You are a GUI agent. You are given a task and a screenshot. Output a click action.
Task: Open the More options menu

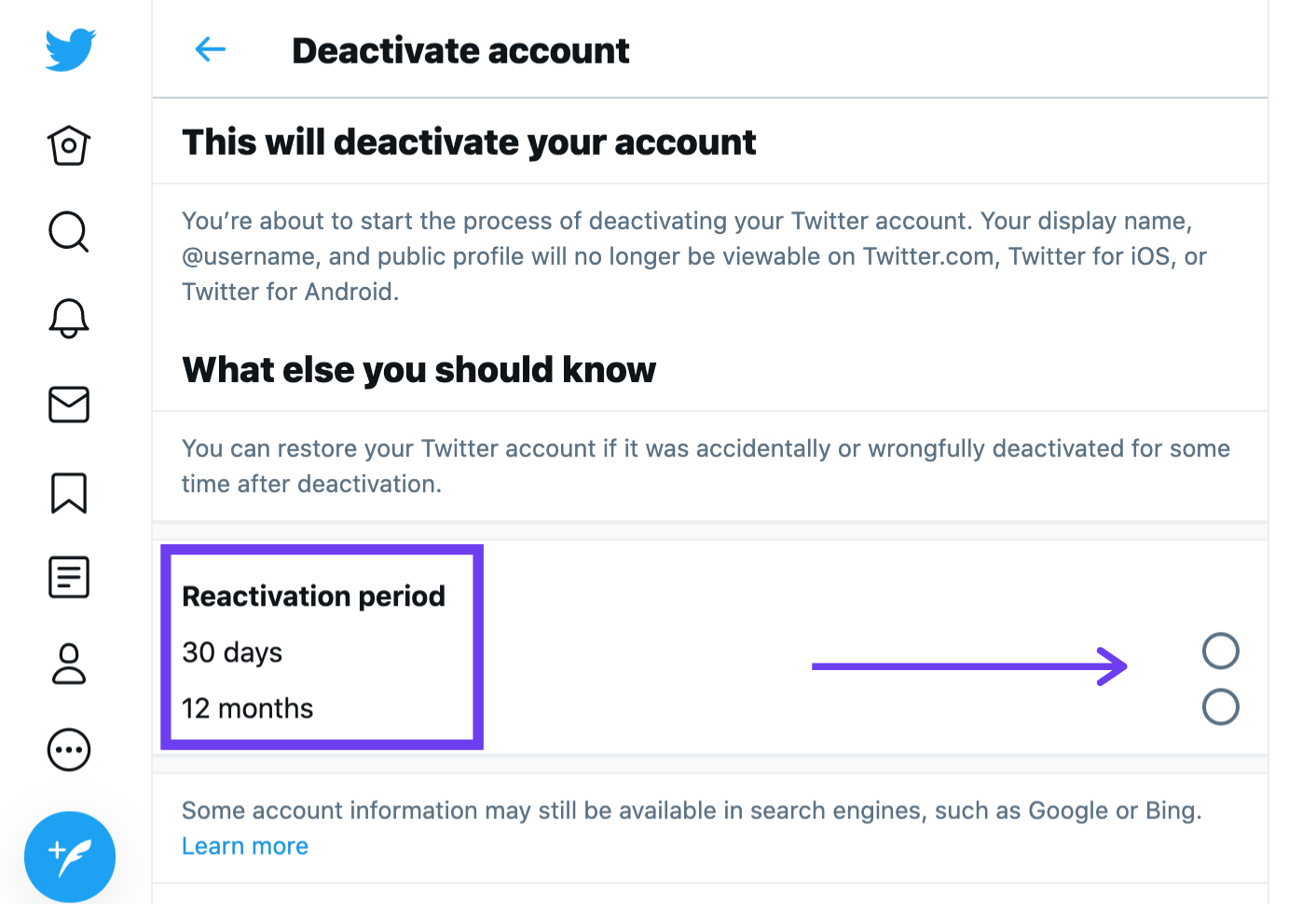click(x=69, y=749)
